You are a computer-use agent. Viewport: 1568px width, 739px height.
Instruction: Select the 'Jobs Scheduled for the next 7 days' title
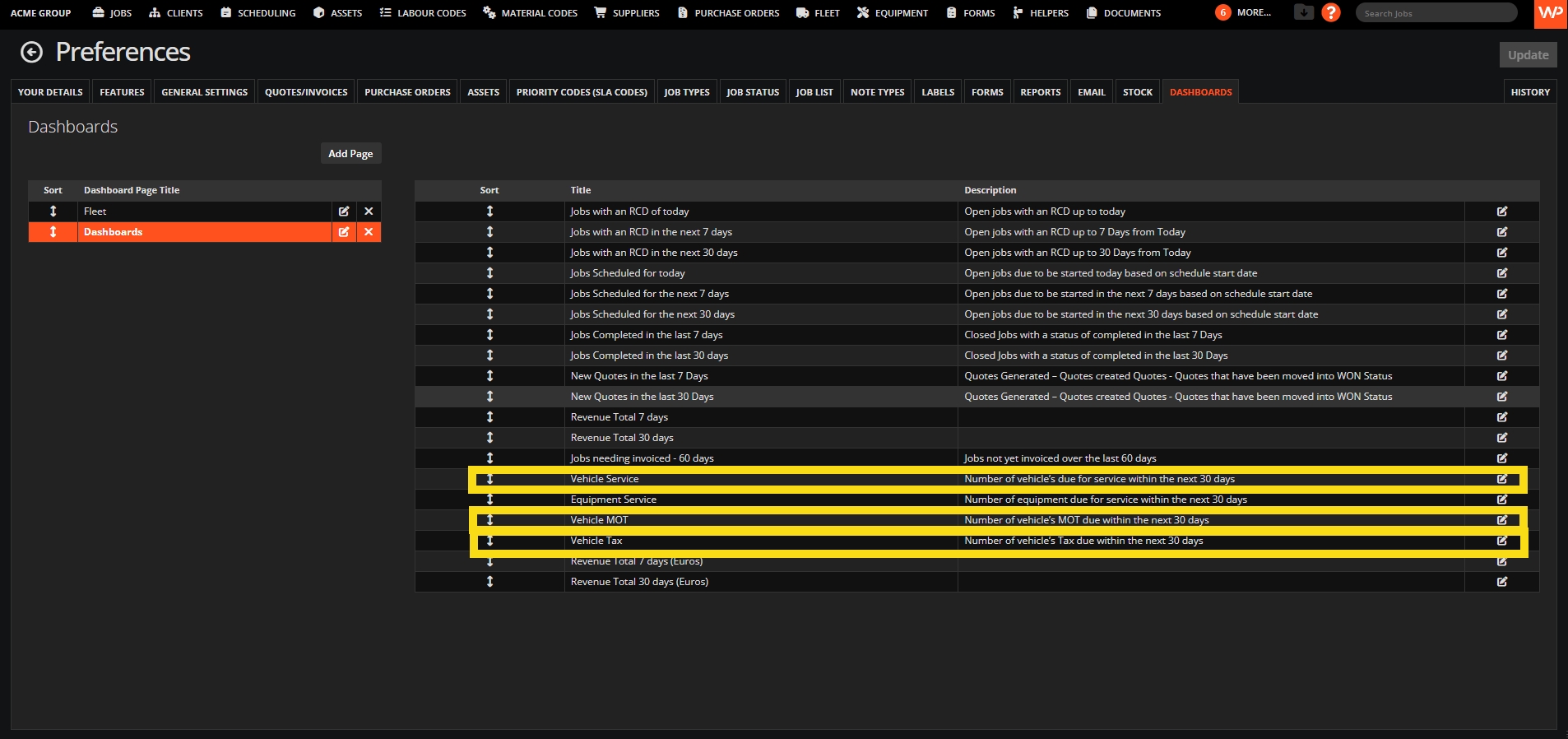click(649, 294)
